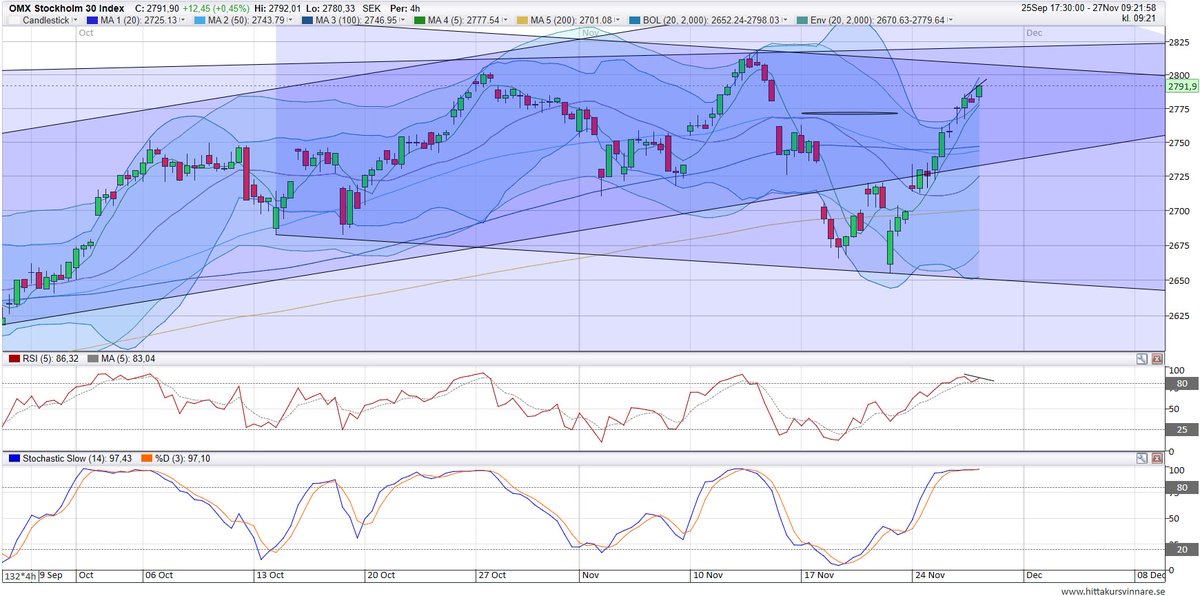Click the current price tag 2791,9
This screenshot has width=1200, height=596.
[1181, 86]
